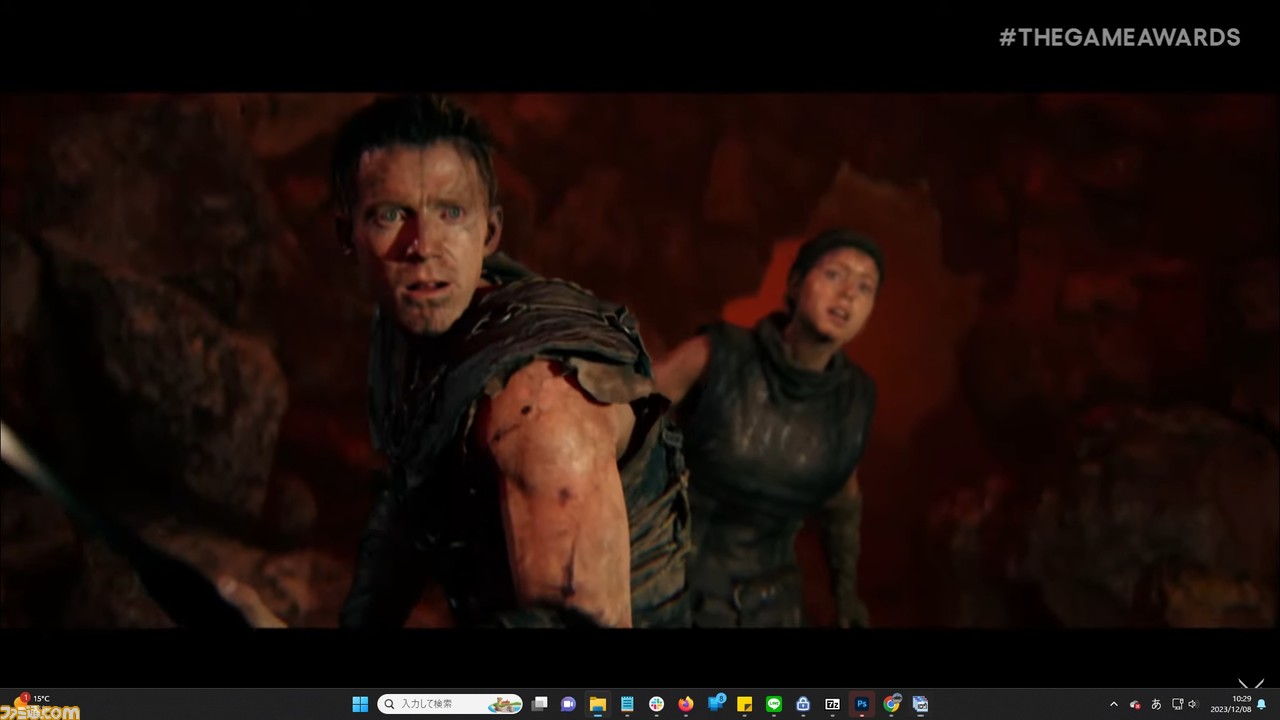Open Google Chrome from the taskbar

click(x=891, y=704)
